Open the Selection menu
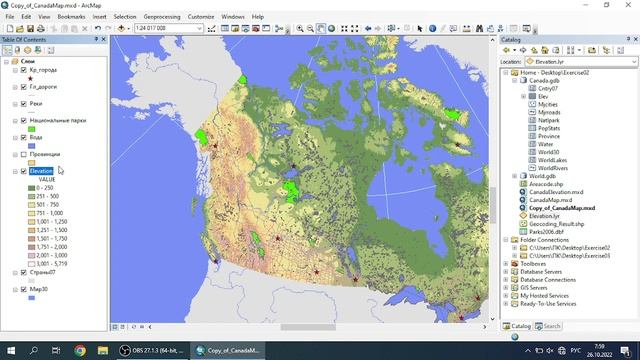 (x=125, y=17)
